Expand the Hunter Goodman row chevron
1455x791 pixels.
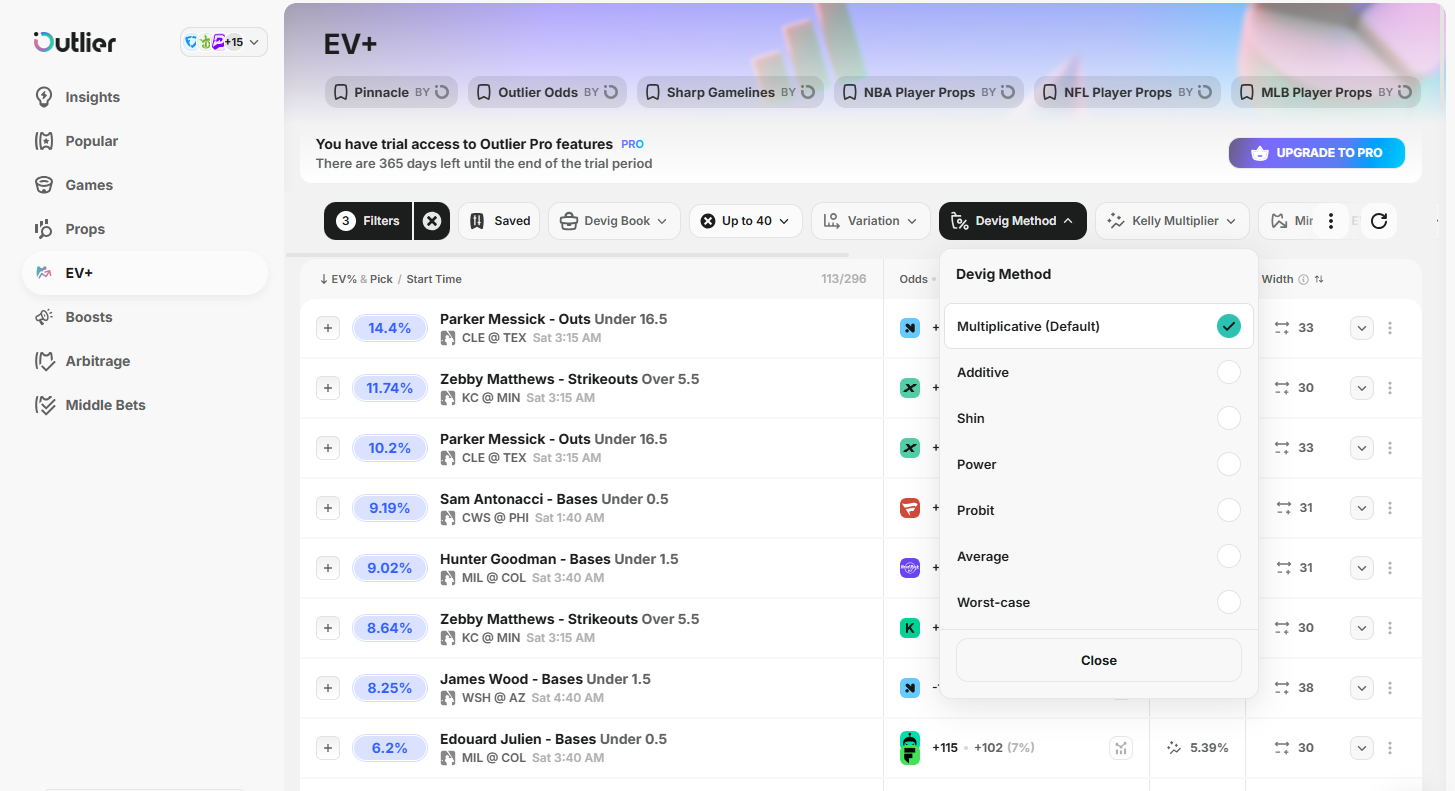(x=1362, y=568)
